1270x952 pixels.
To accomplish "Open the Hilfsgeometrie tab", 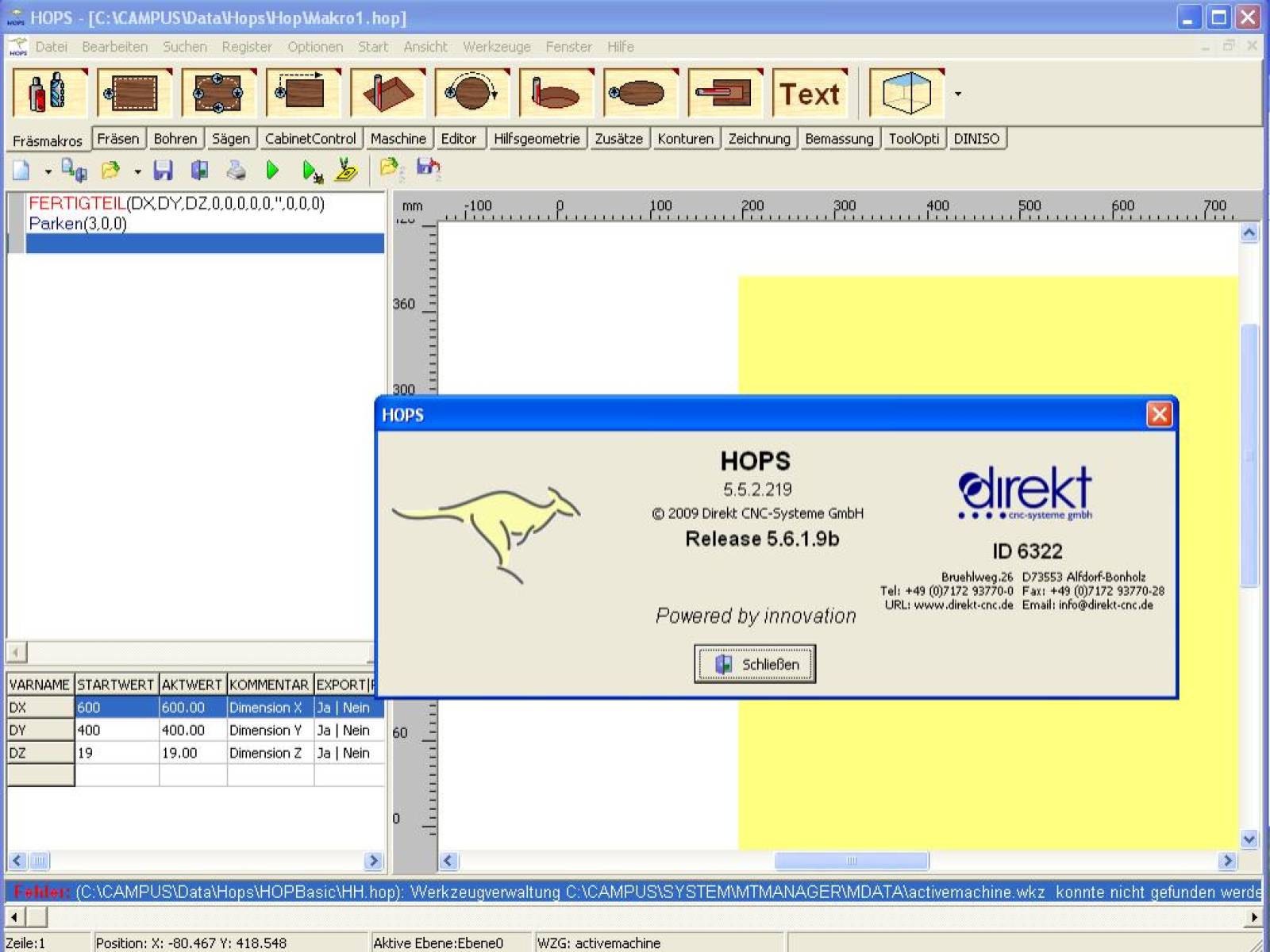I will point(537,139).
